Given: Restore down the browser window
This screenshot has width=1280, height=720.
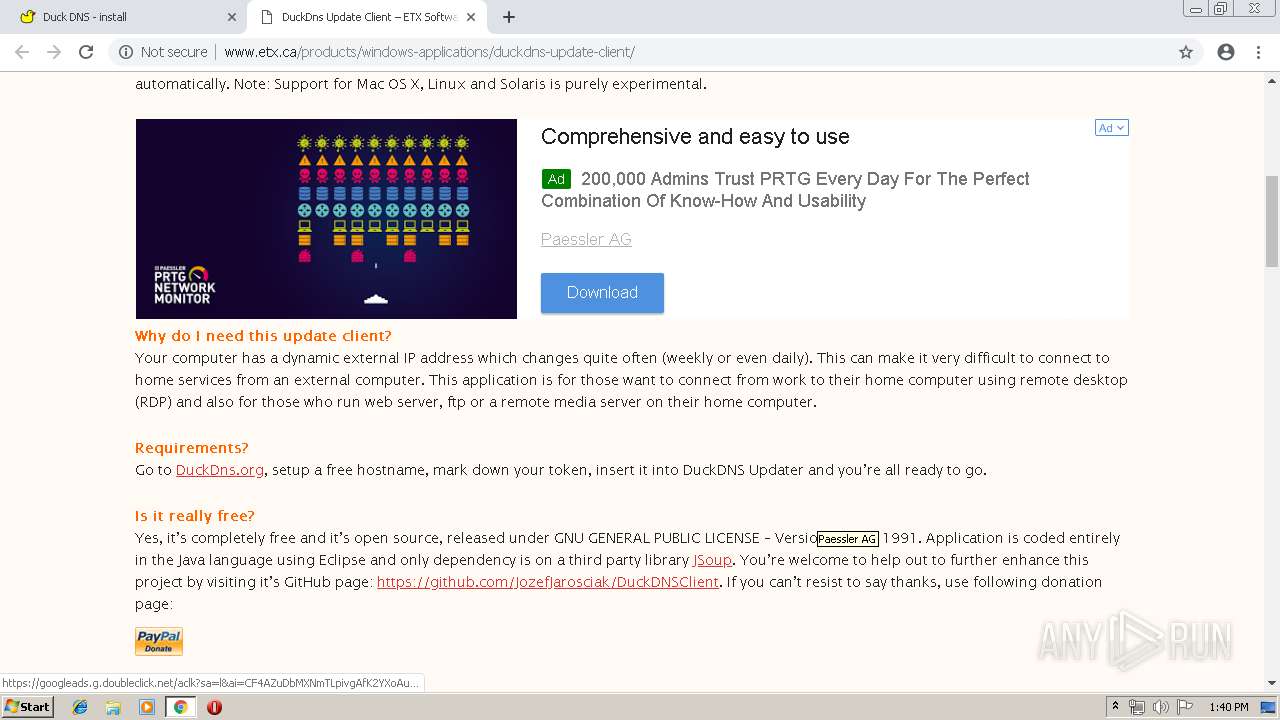Looking at the screenshot, I should (1221, 9).
